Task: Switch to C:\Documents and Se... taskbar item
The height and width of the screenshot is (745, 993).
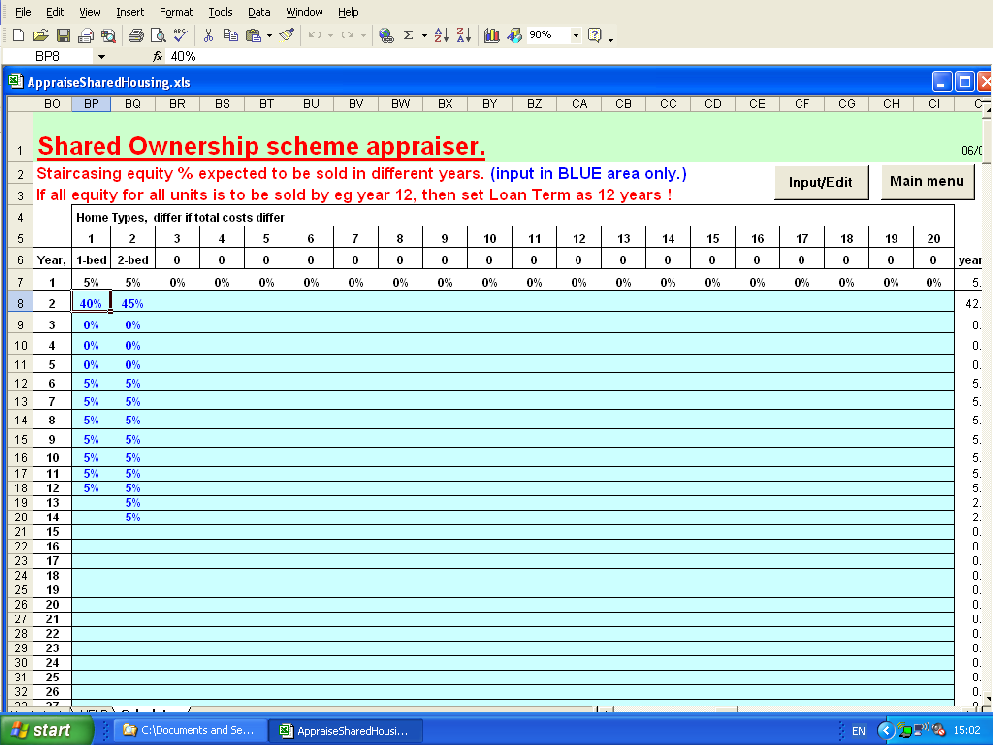Action: (x=189, y=730)
